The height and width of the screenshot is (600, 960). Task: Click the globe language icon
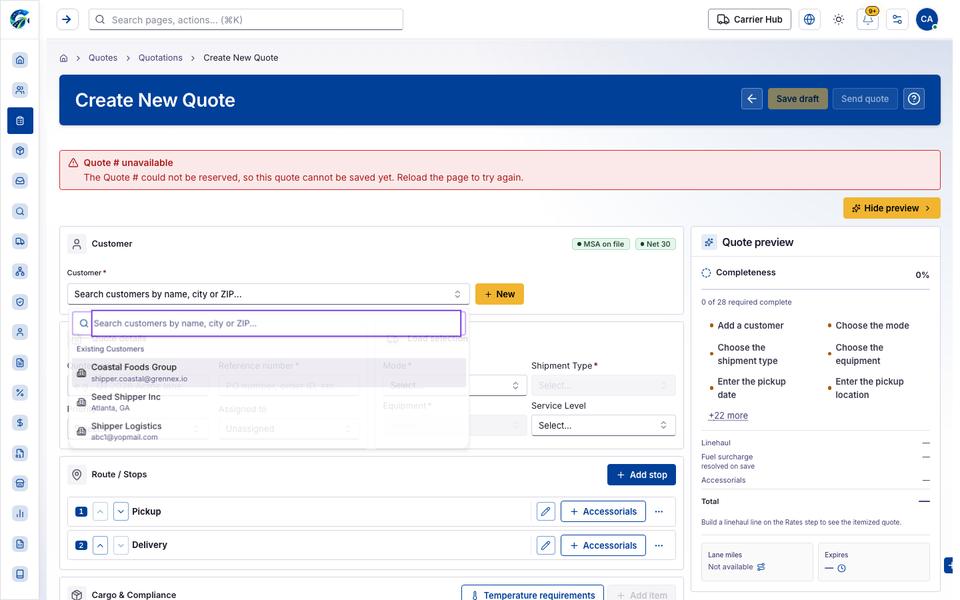click(x=809, y=20)
